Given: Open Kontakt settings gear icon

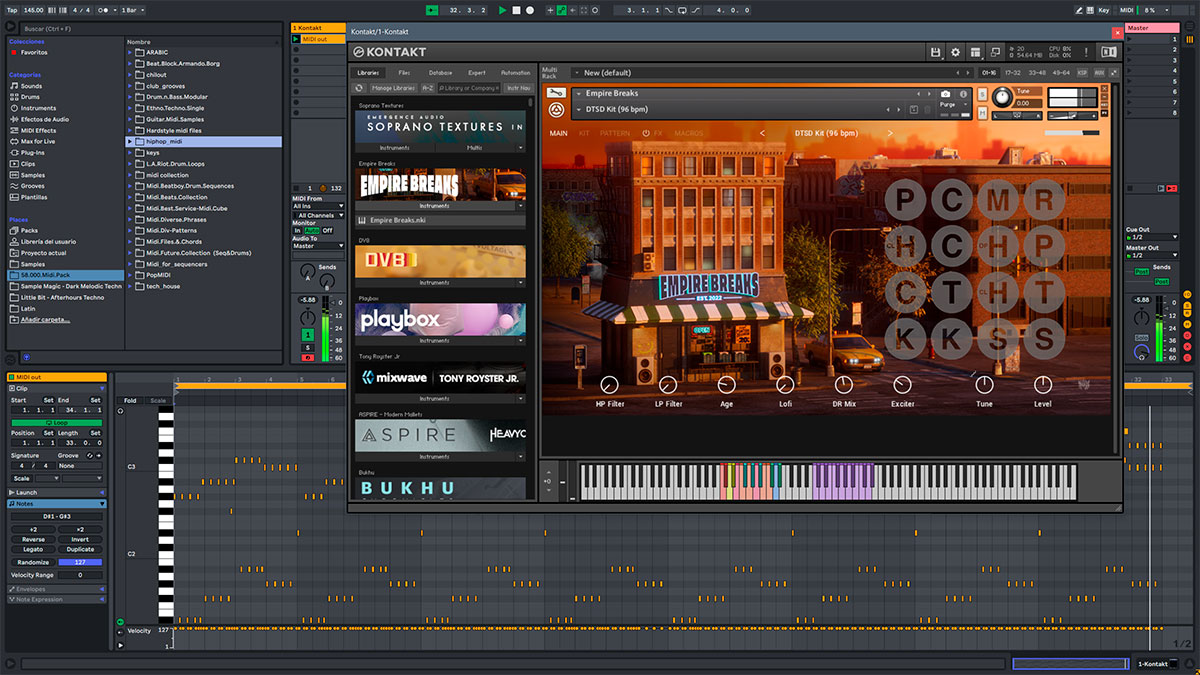Looking at the screenshot, I should pyautogui.click(x=955, y=52).
